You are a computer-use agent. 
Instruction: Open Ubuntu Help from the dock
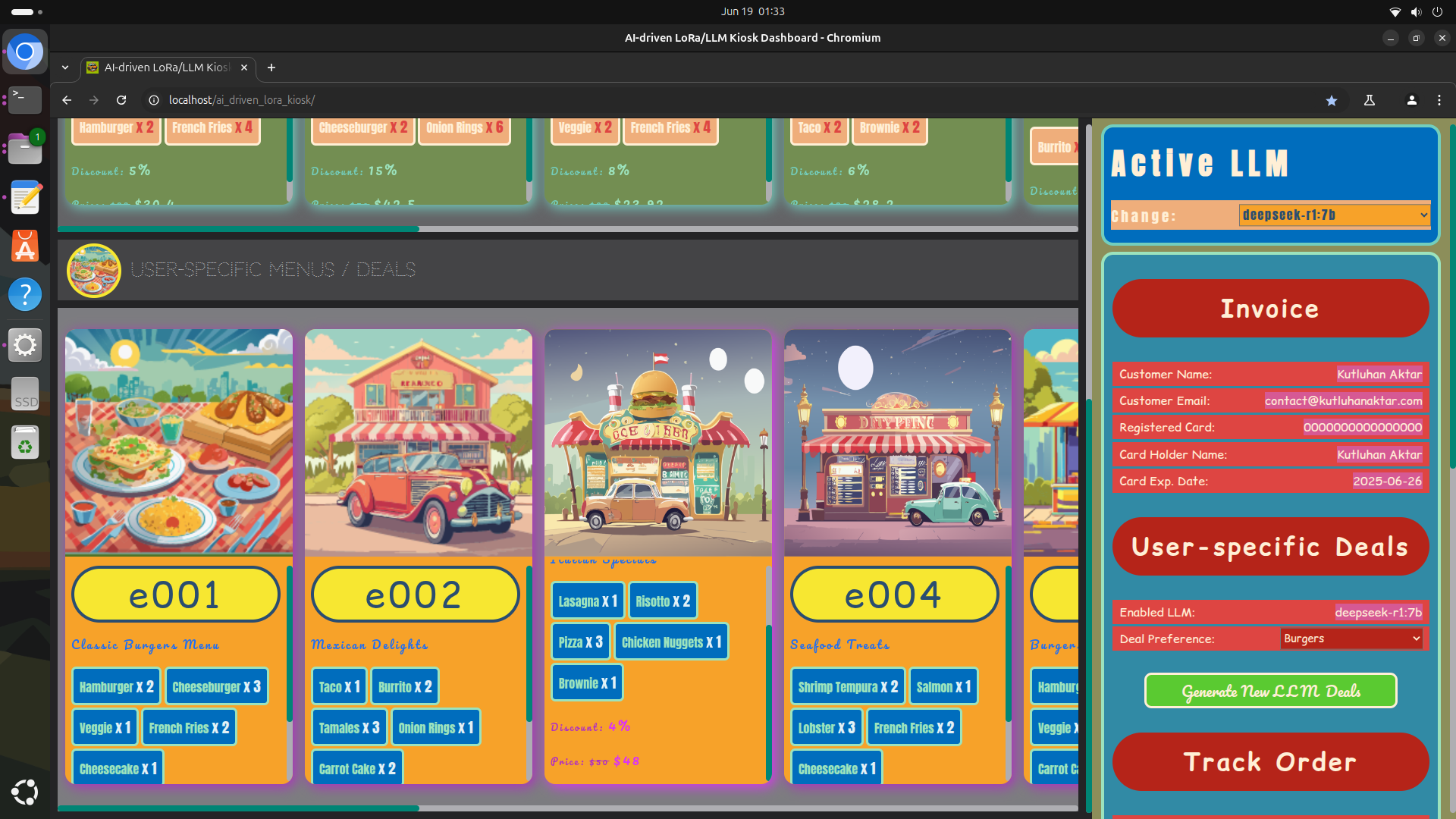tap(25, 294)
